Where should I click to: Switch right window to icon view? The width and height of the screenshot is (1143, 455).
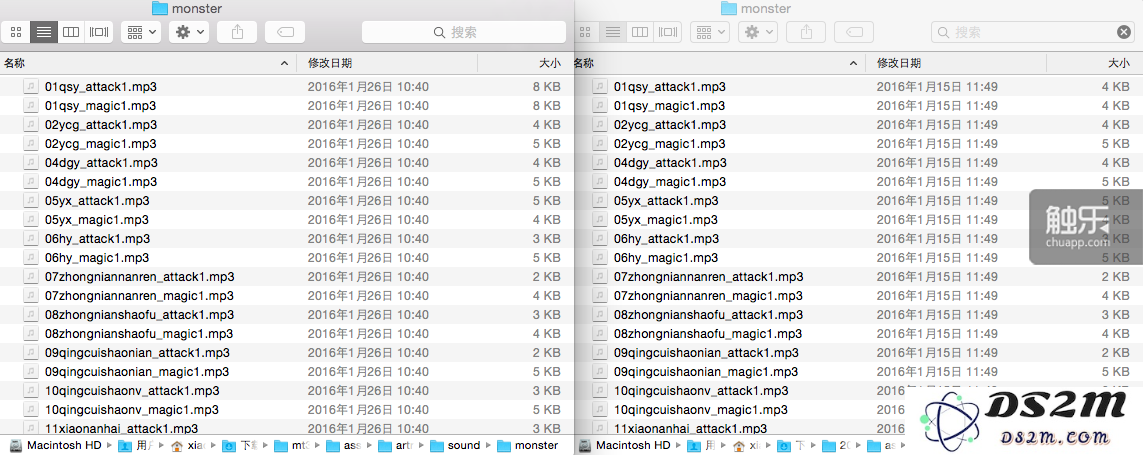pyautogui.click(x=585, y=32)
